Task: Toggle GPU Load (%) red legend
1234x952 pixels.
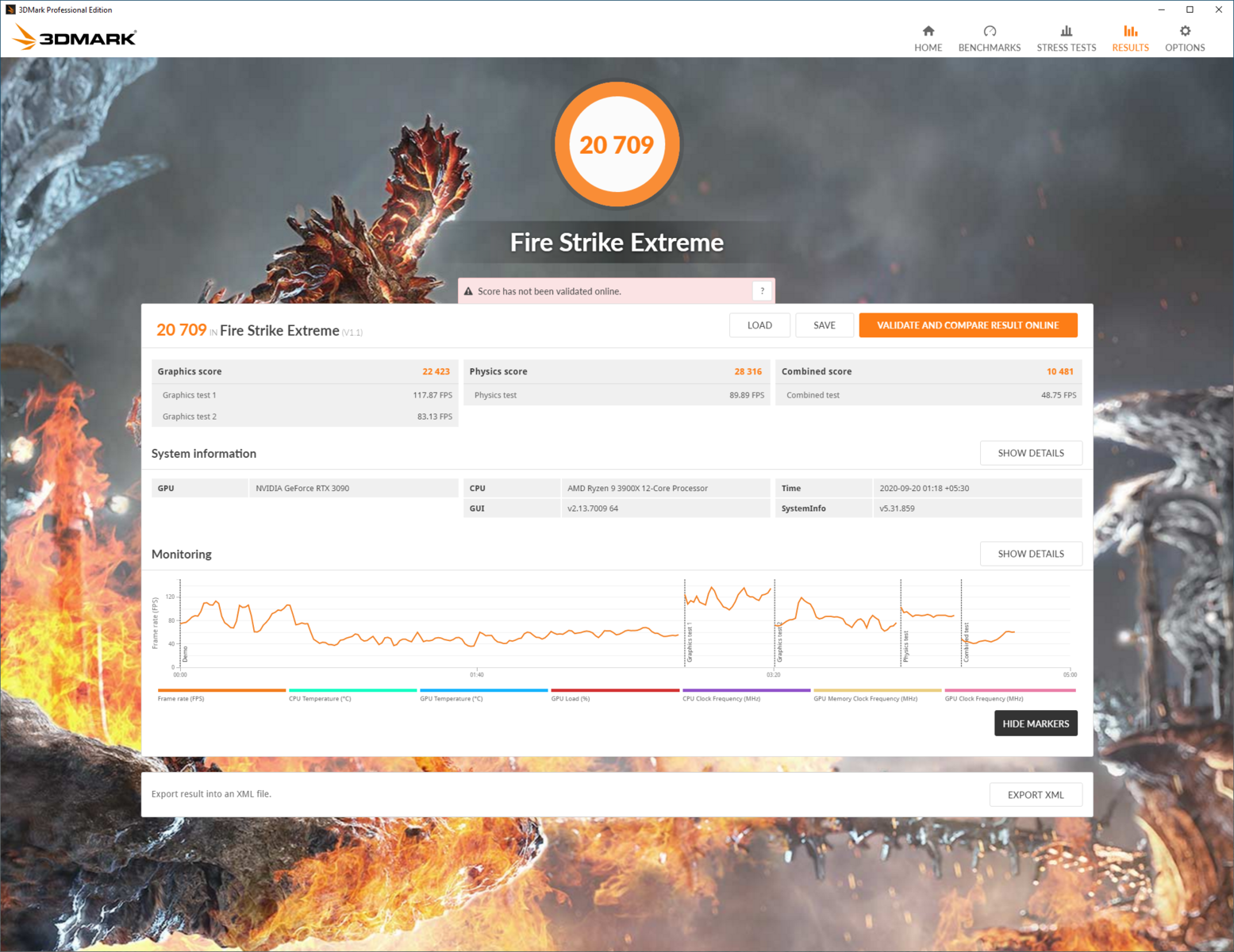Action: (615, 690)
